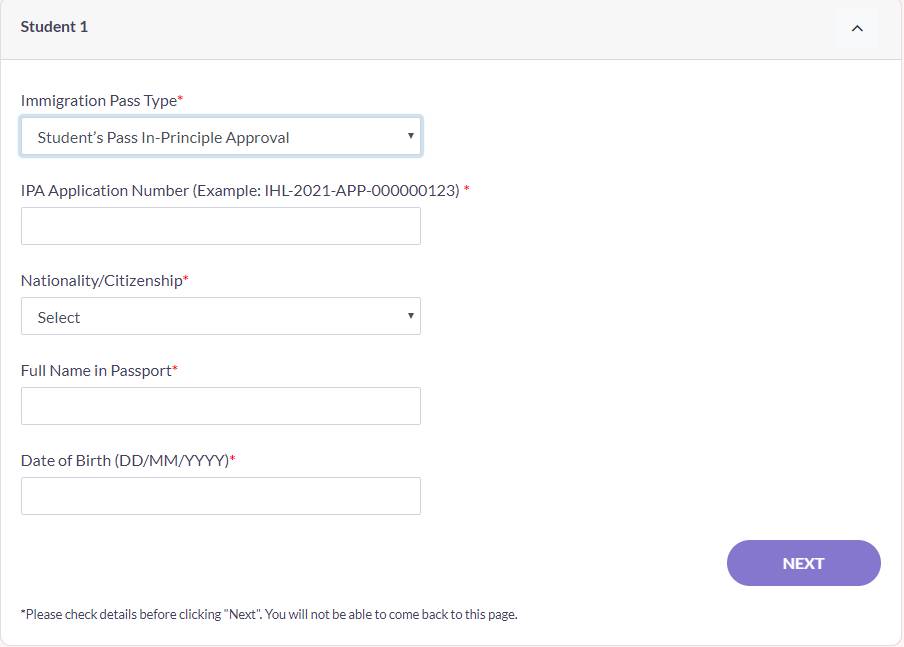This screenshot has height=647, width=904.
Task: Focus the IPA Application Number field
Action: [x=220, y=227]
